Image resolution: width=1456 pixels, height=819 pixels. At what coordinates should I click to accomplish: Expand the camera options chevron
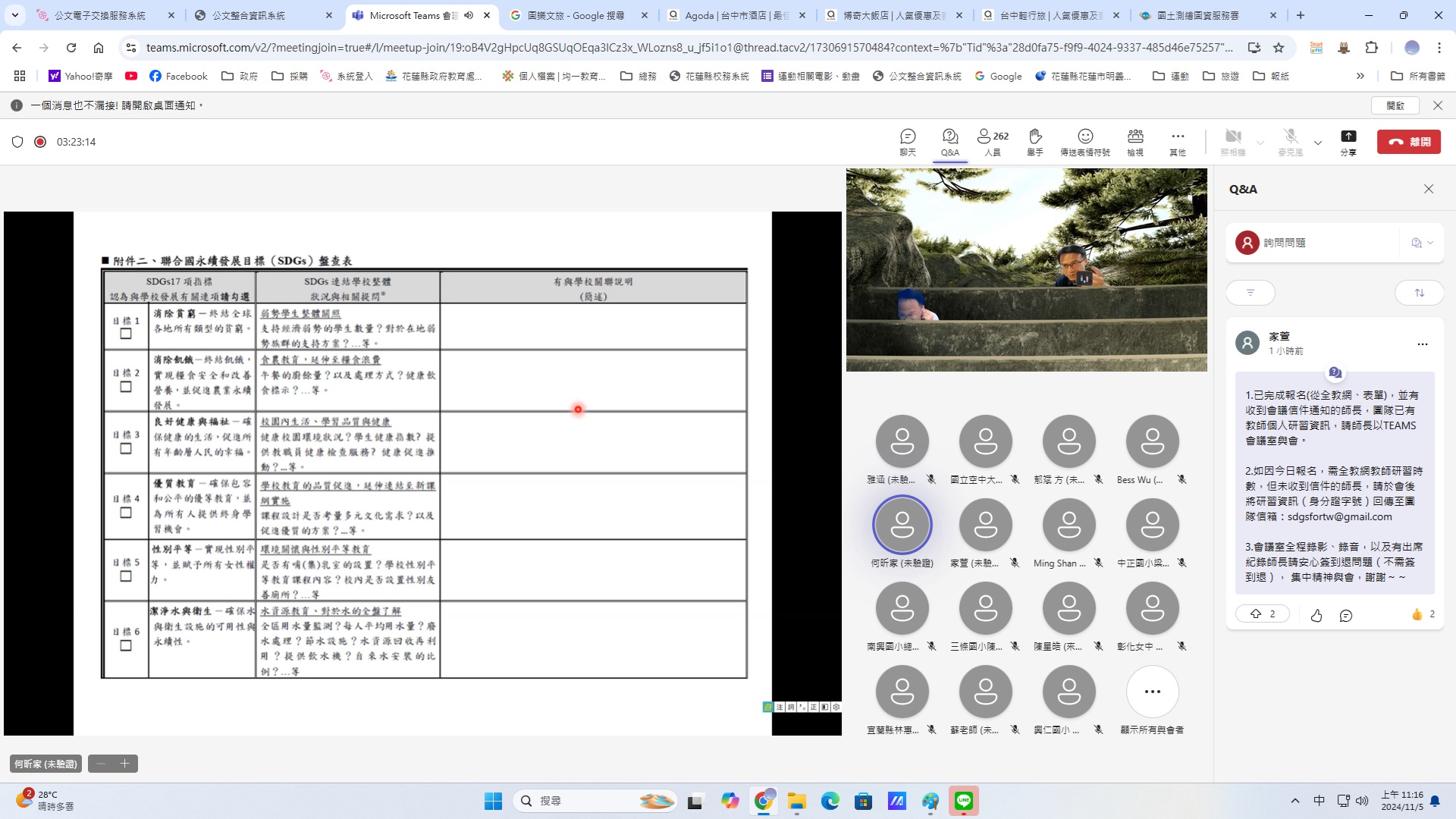(1260, 143)
